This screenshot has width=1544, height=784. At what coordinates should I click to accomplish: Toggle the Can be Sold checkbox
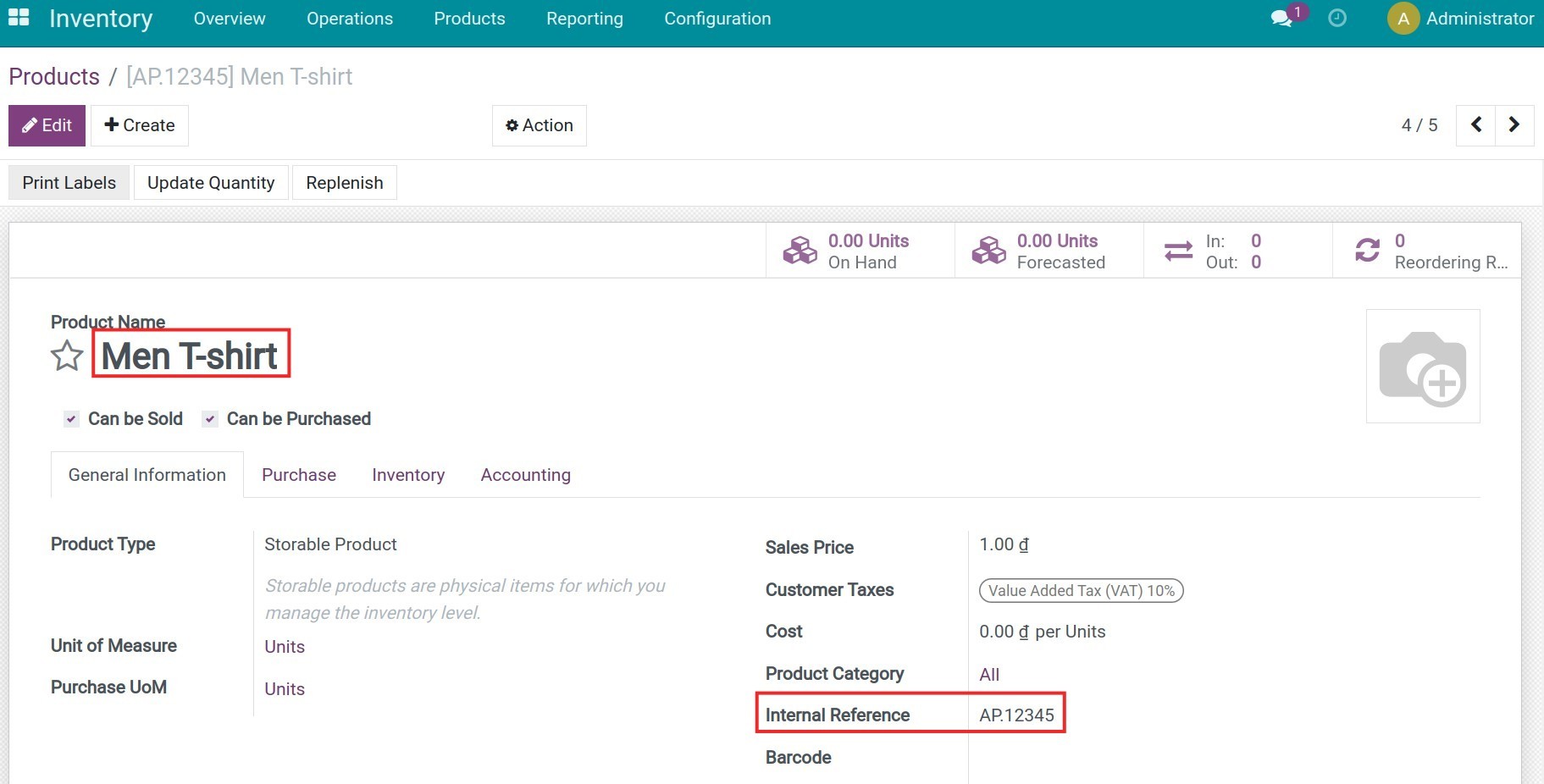(71, 418)
